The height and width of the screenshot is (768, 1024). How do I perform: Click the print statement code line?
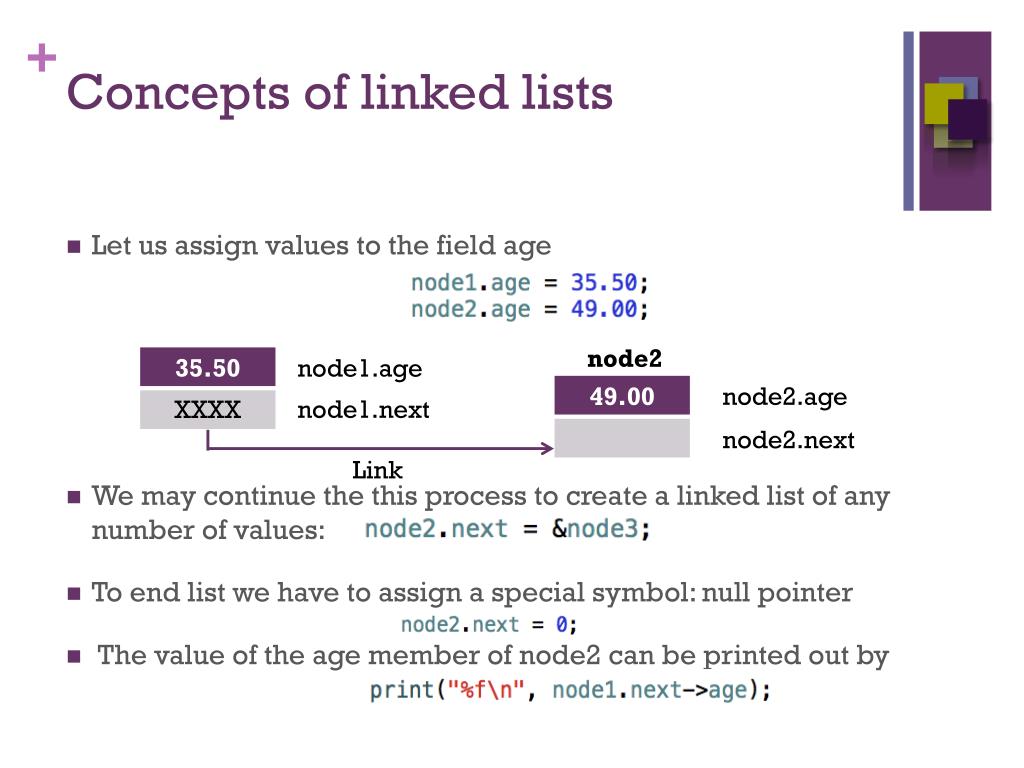click(570, 690)
